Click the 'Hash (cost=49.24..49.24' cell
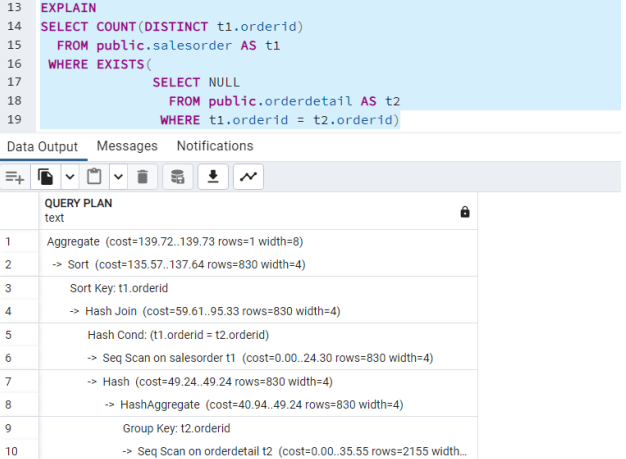This screenshot has height=459, width=626. click(258, 382)
